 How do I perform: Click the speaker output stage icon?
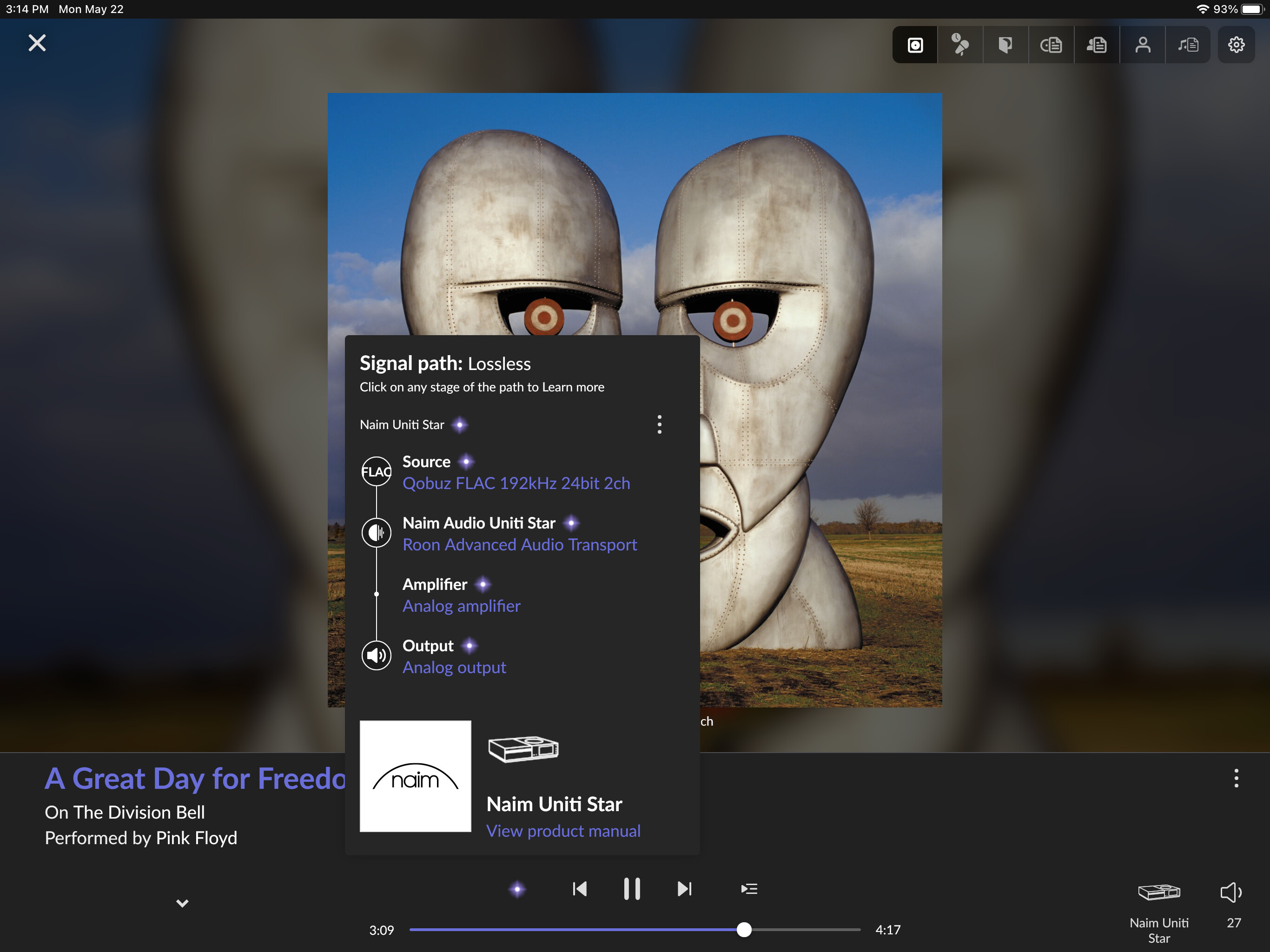(x=377, y=656)
